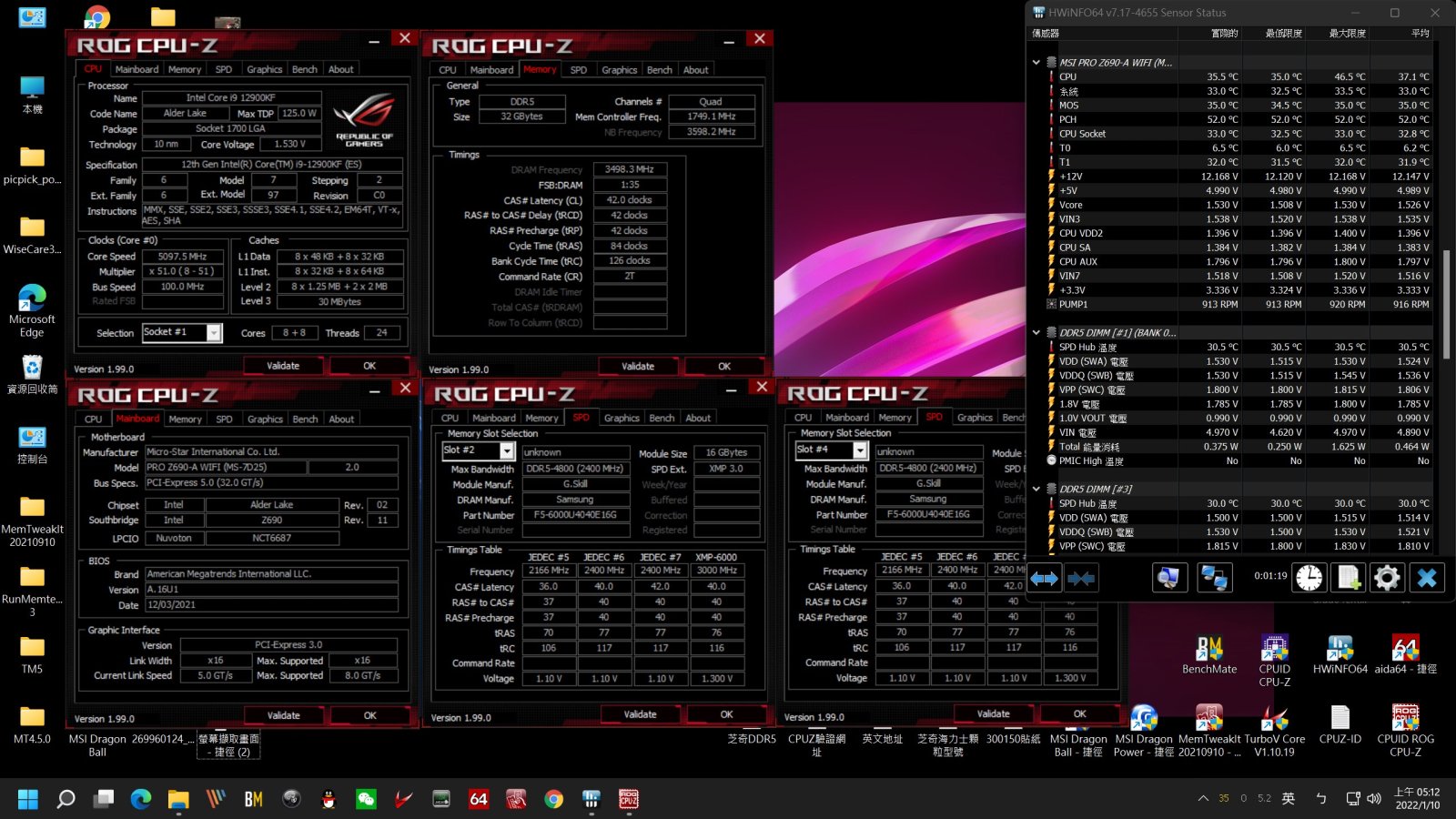
Task: Collapse MSI PRO Z690-A WIFI sensor group
Action: point(1036,63)
